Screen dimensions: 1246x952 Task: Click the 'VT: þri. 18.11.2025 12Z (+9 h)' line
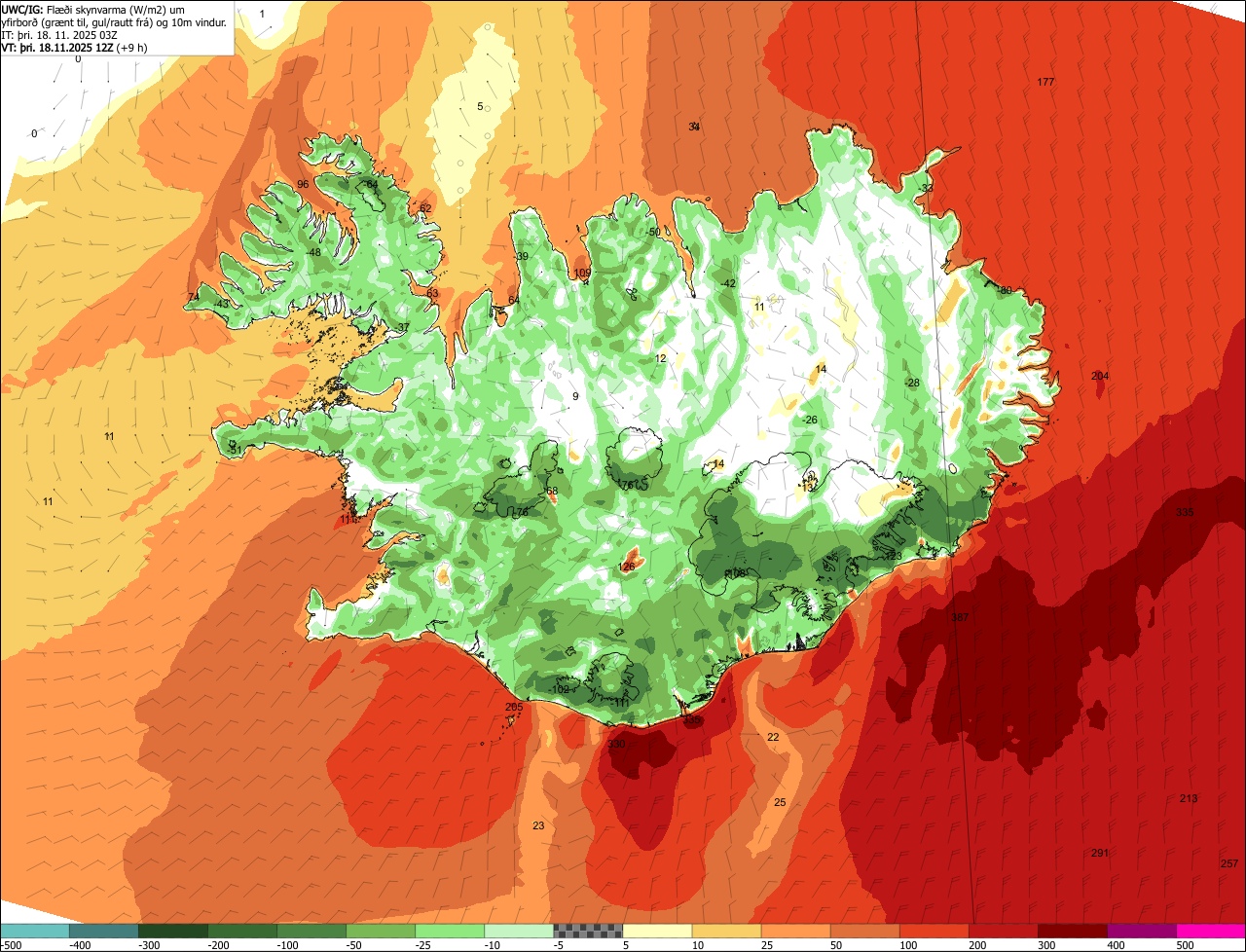click(x=75, y=47)
